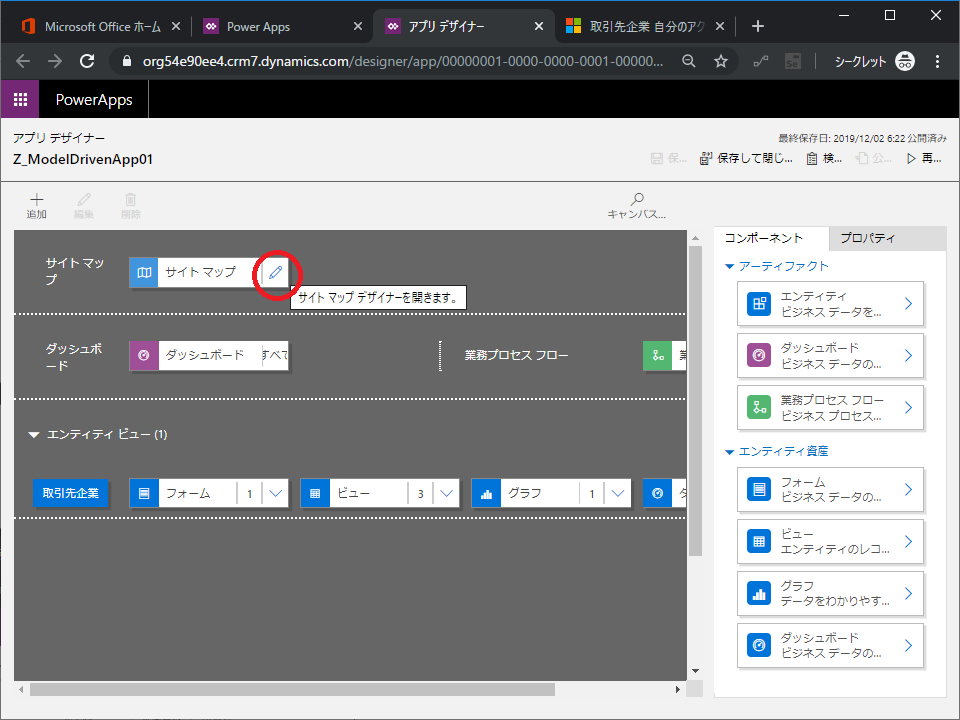The height and width of the screenshot is (720, 960).
Task: Click the Entity artifact icon in the components panel
Action: pos(759,304)
